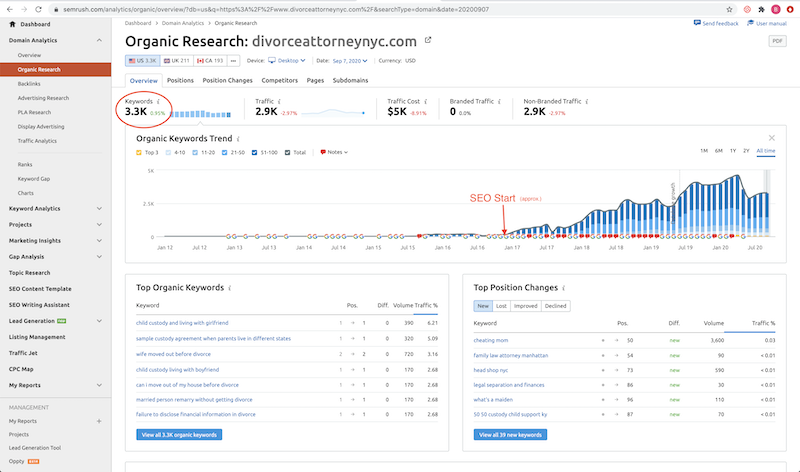Click the plus icon beside My Reports in Management
Image resolution: width=800 pixels, height=472 pixels.
[x=99, y=421]
